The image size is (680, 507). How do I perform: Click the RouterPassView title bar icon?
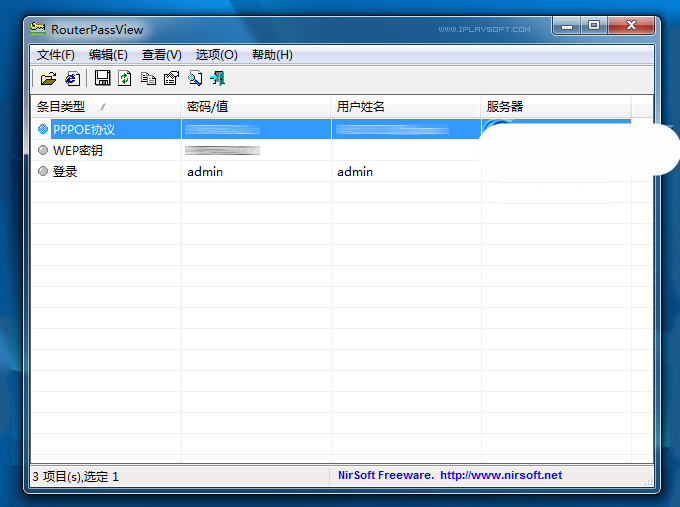pyautogui.click(x=38, y=29)
